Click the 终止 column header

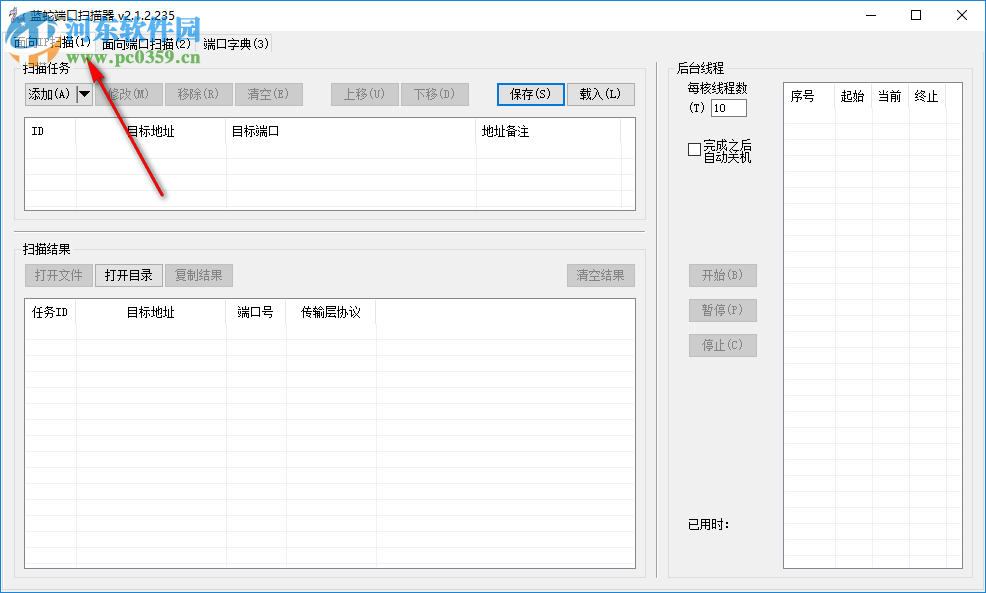[927, 96]
